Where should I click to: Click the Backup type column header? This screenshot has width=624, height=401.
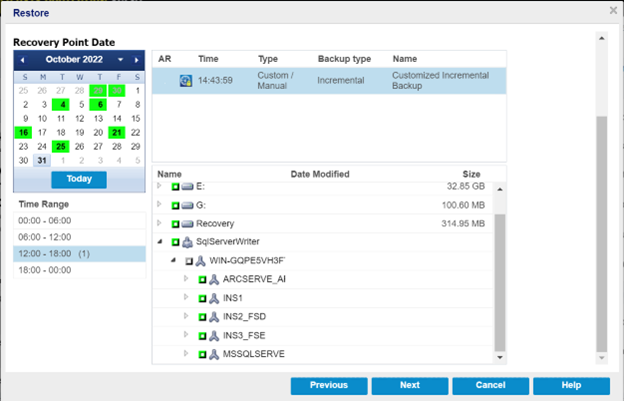(x=344, y=59)
